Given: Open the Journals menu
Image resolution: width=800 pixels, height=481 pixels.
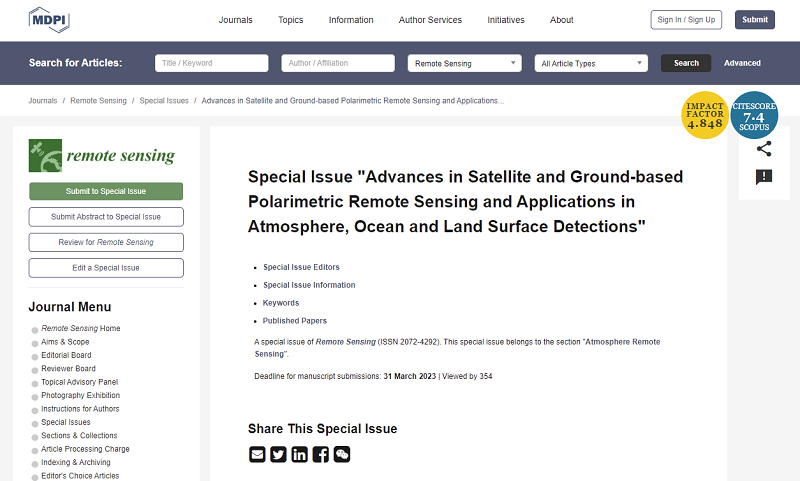Looking at the screenshot, I should pyautogui.click(x=236, y=20).
